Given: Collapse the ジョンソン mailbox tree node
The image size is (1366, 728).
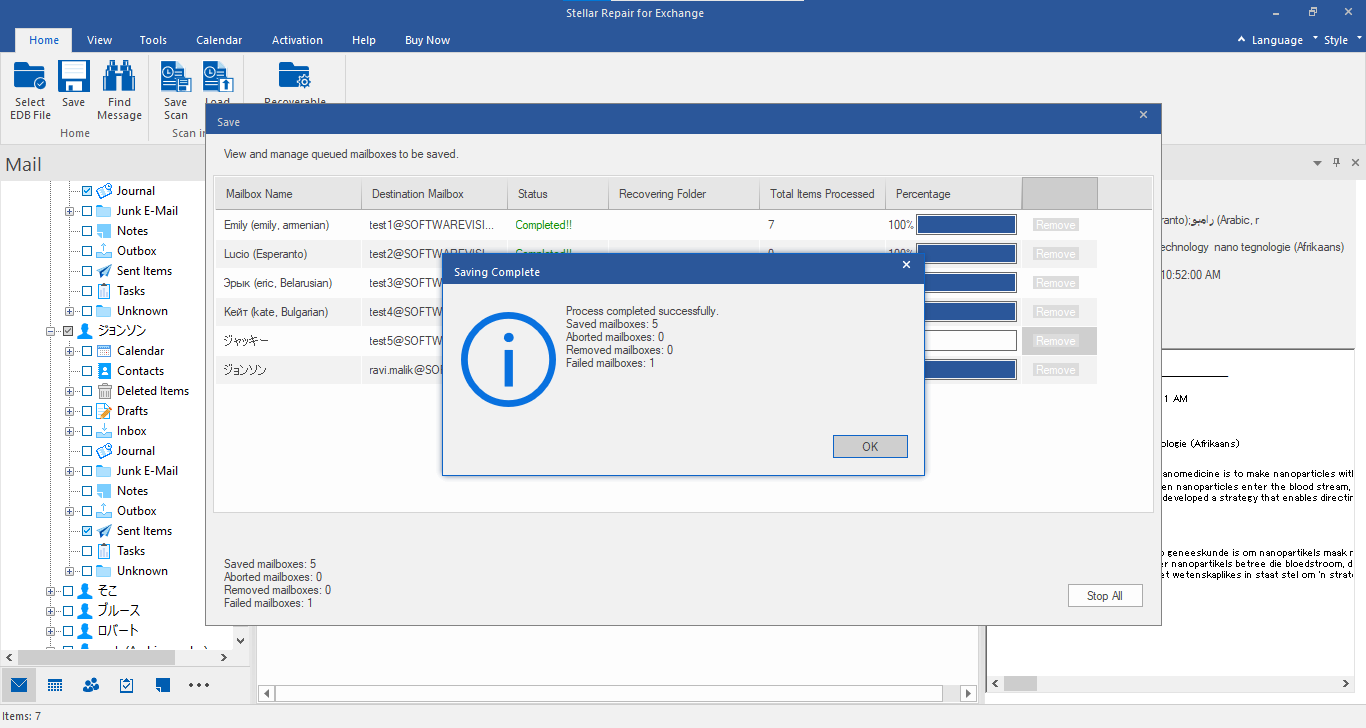Looking at the screenshot, I should click(x=50, y=331).
